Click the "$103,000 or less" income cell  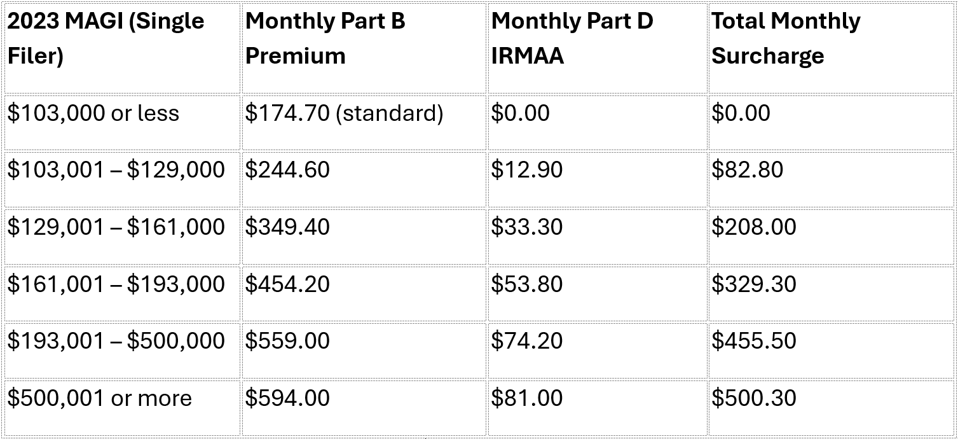point(94,114)
